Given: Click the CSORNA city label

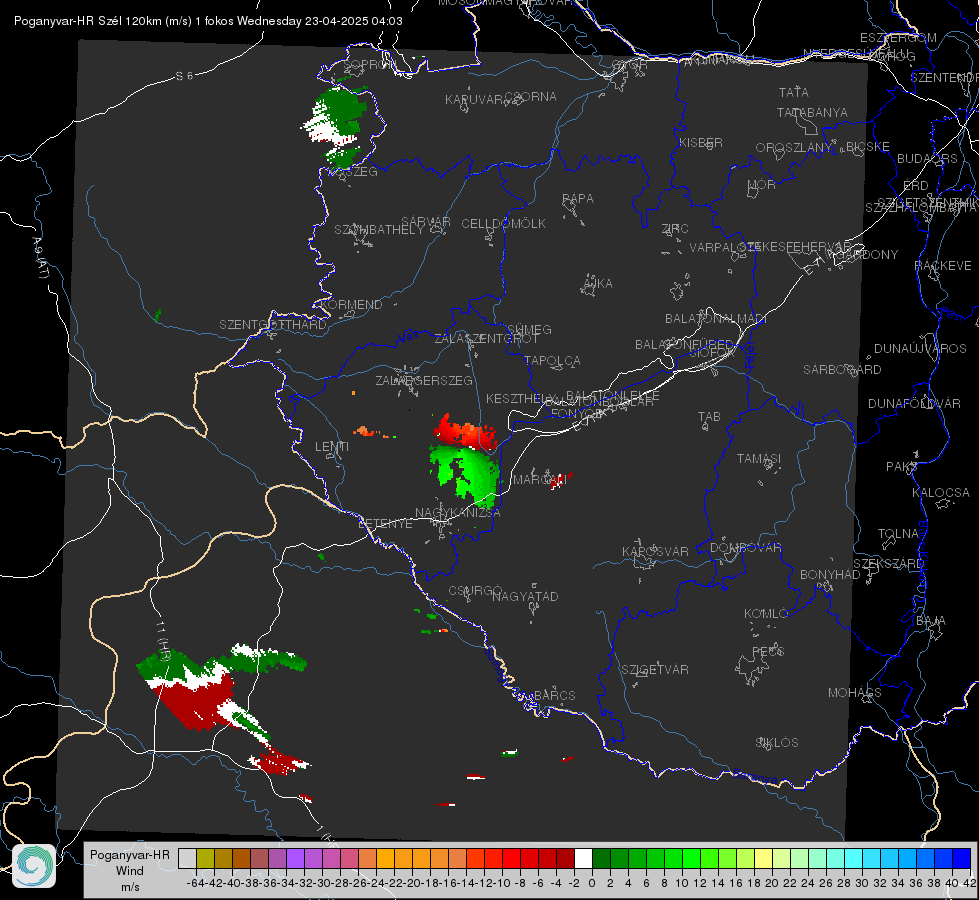Looking at the screenshot, I should tap(531, 97).
